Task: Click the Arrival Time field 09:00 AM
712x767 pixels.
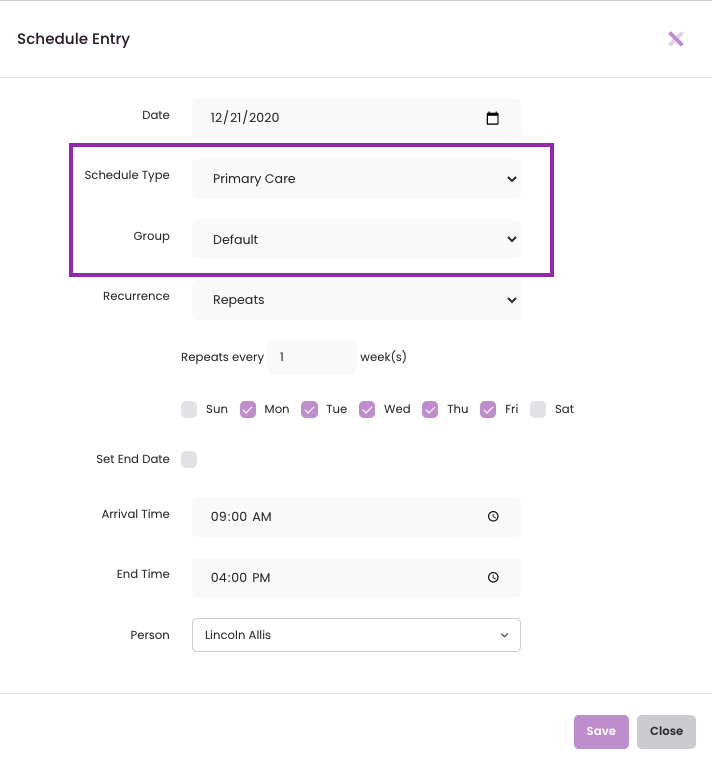Action: (x=356, y=517)
